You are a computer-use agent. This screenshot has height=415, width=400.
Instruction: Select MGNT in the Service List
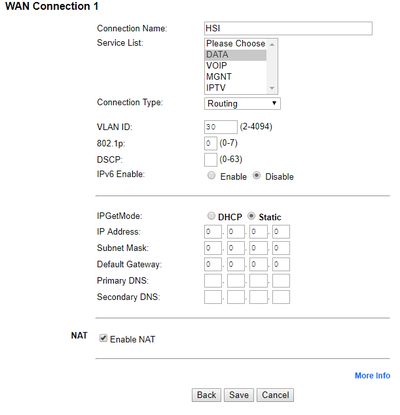pos(235,77)
